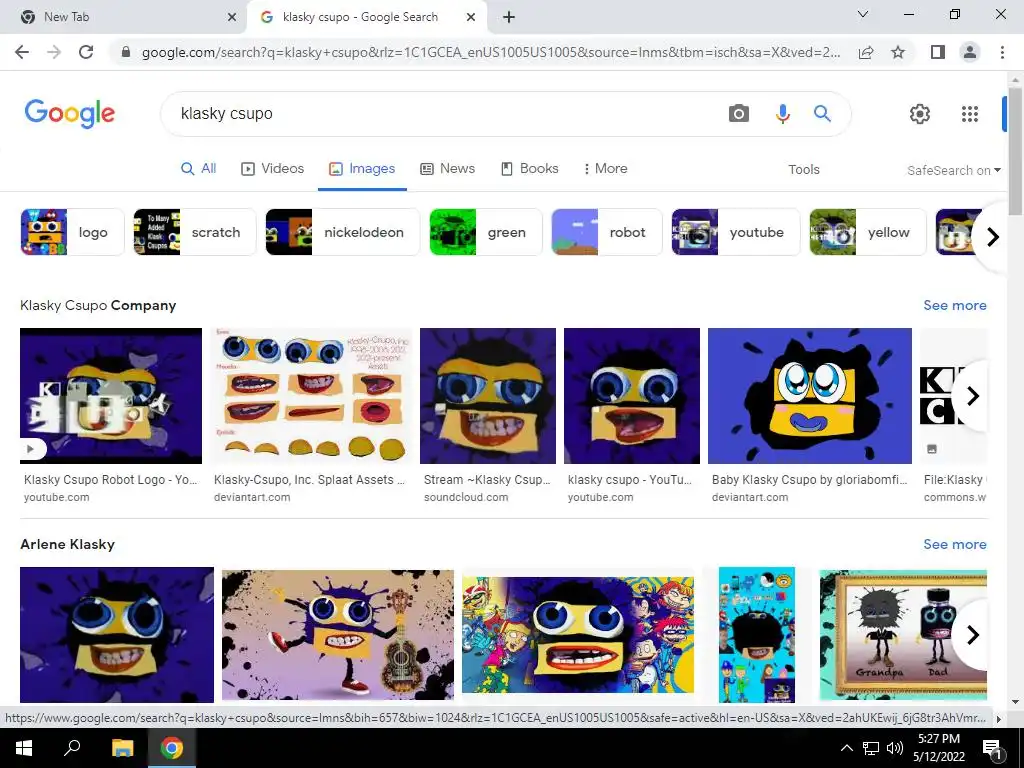Filter images by yellow chip
This screenshot has height=768, width=1024.
tap(868, 232)
